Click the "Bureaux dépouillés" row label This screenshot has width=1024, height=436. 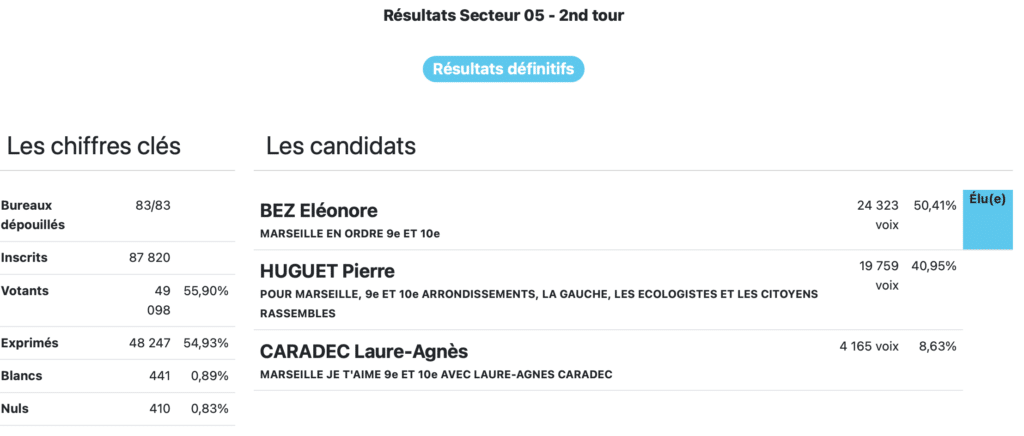(x=33, y=215)
